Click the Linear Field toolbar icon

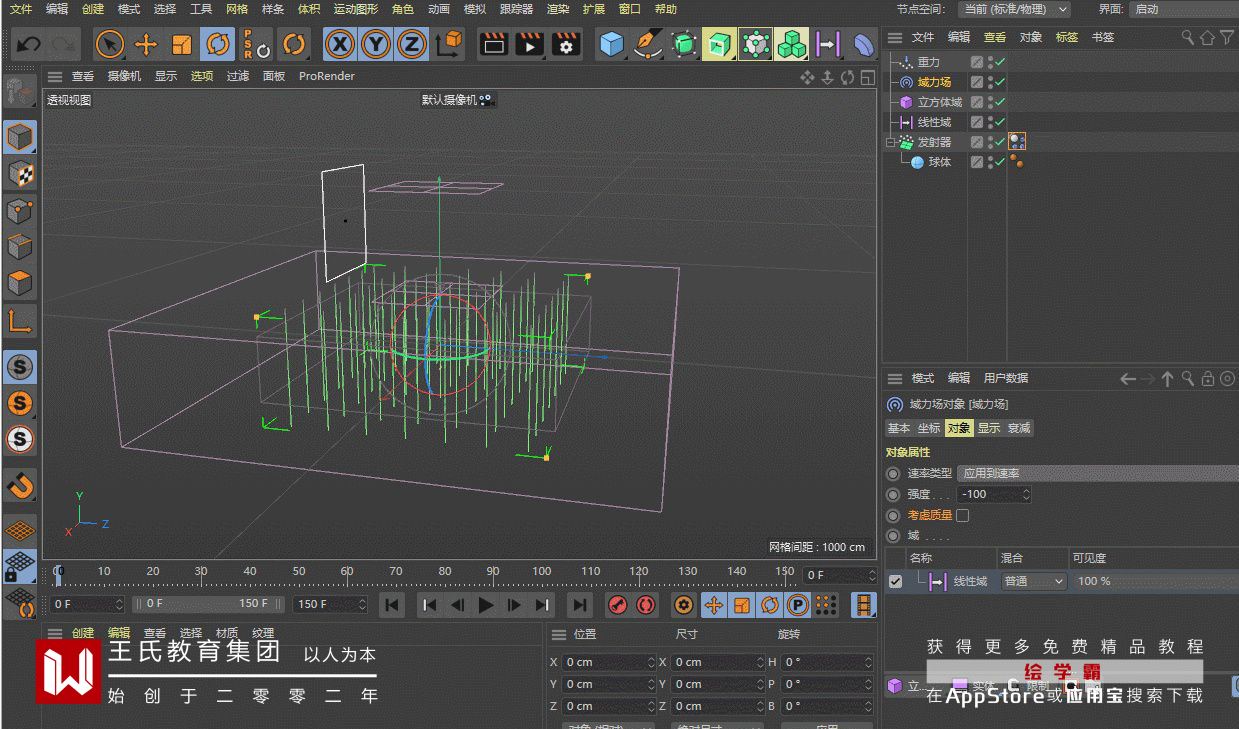pos(827,44)
